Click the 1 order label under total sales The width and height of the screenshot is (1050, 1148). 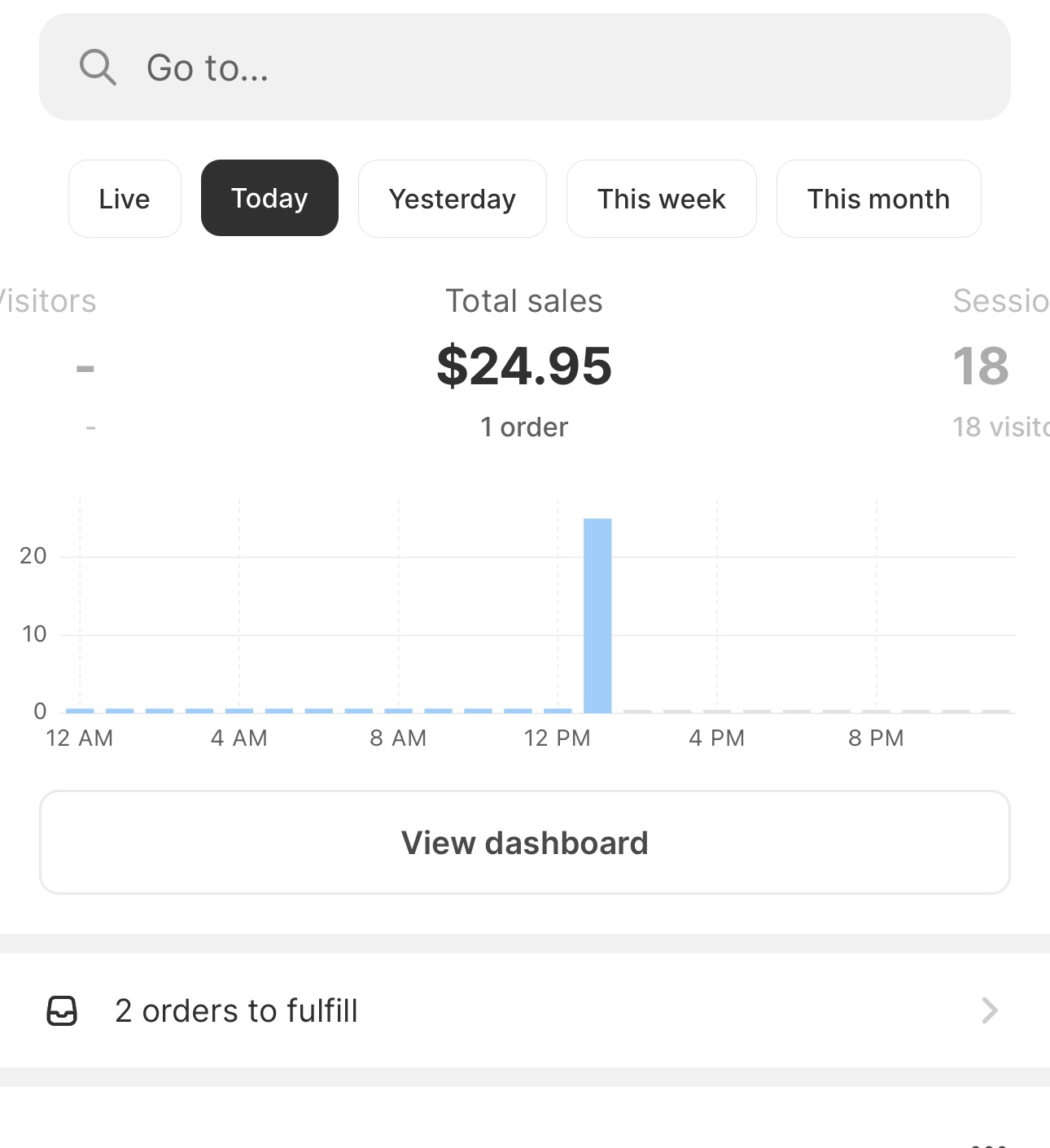coord(523,426)
